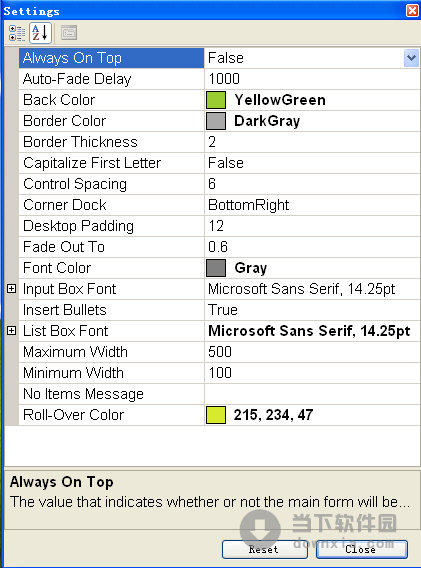Select the Alphabetical sort icon
Image resolution: width=421 pixels, height=568 pixels.
[x=40, y=33]
